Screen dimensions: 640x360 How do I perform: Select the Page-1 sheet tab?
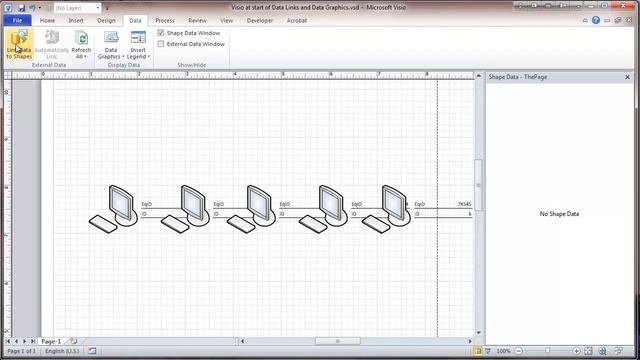click(x=51, y=341)
